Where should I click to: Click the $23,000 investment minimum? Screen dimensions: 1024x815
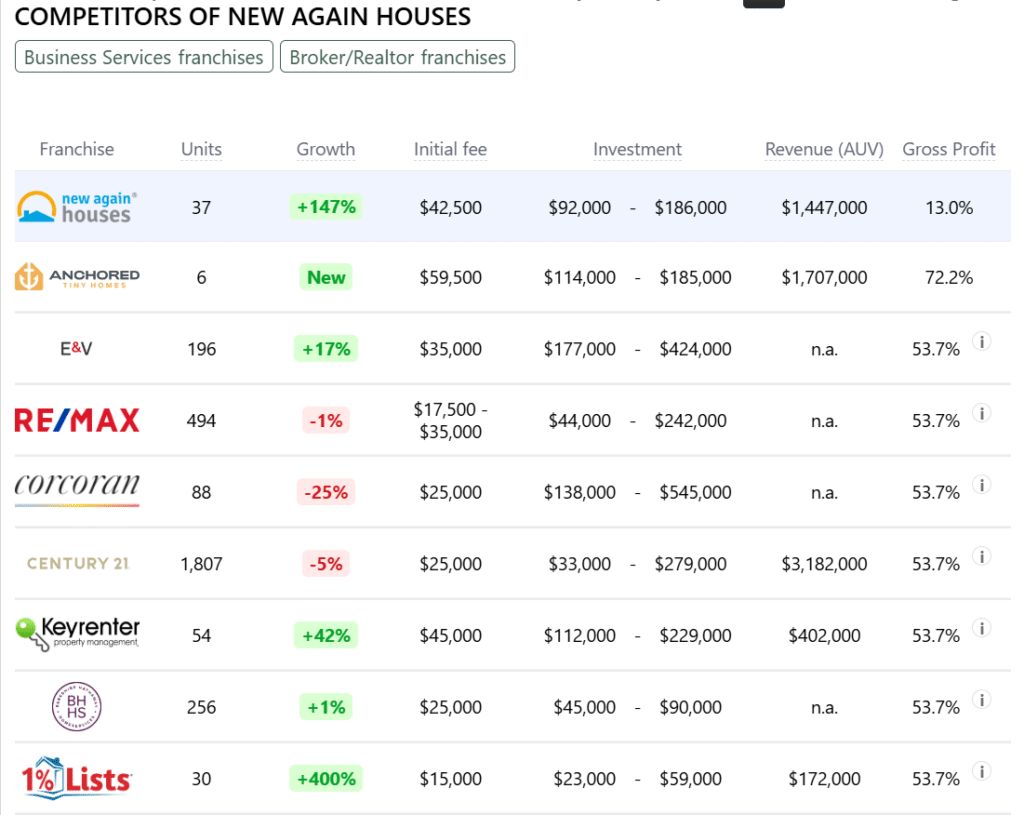[584, 779]
